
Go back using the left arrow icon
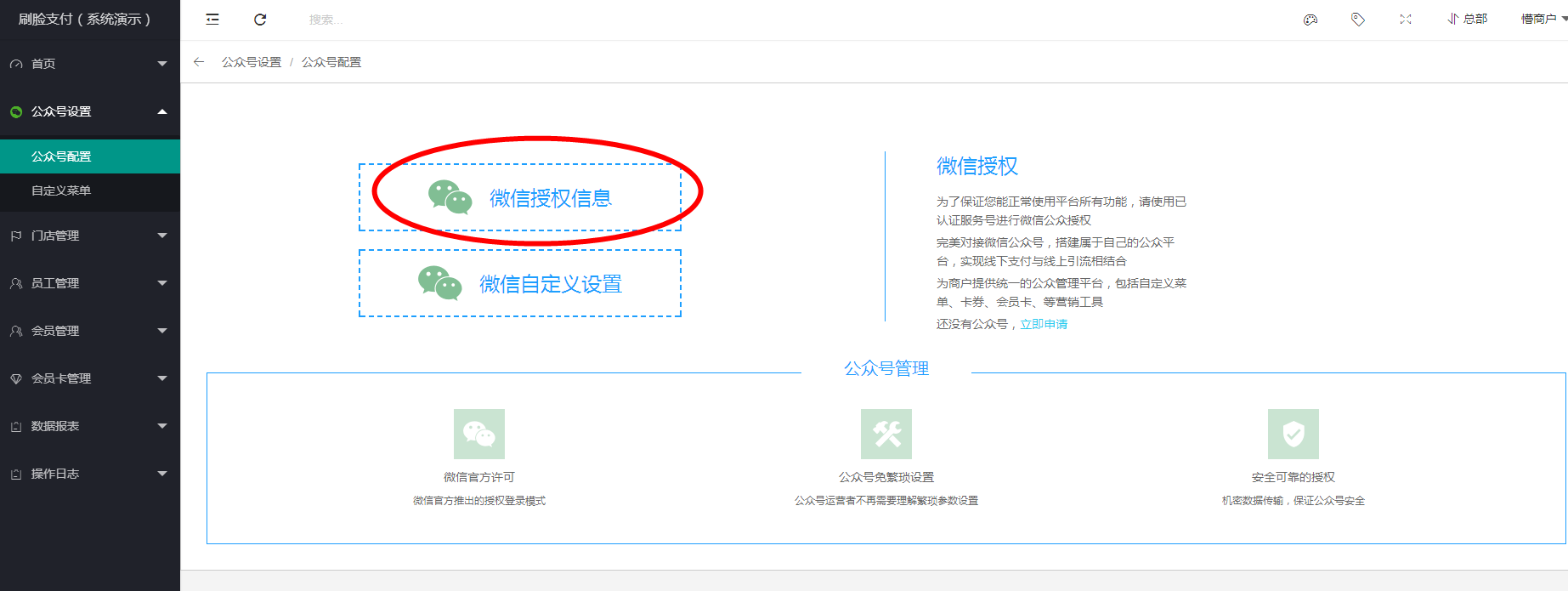[x=199, y=62]
